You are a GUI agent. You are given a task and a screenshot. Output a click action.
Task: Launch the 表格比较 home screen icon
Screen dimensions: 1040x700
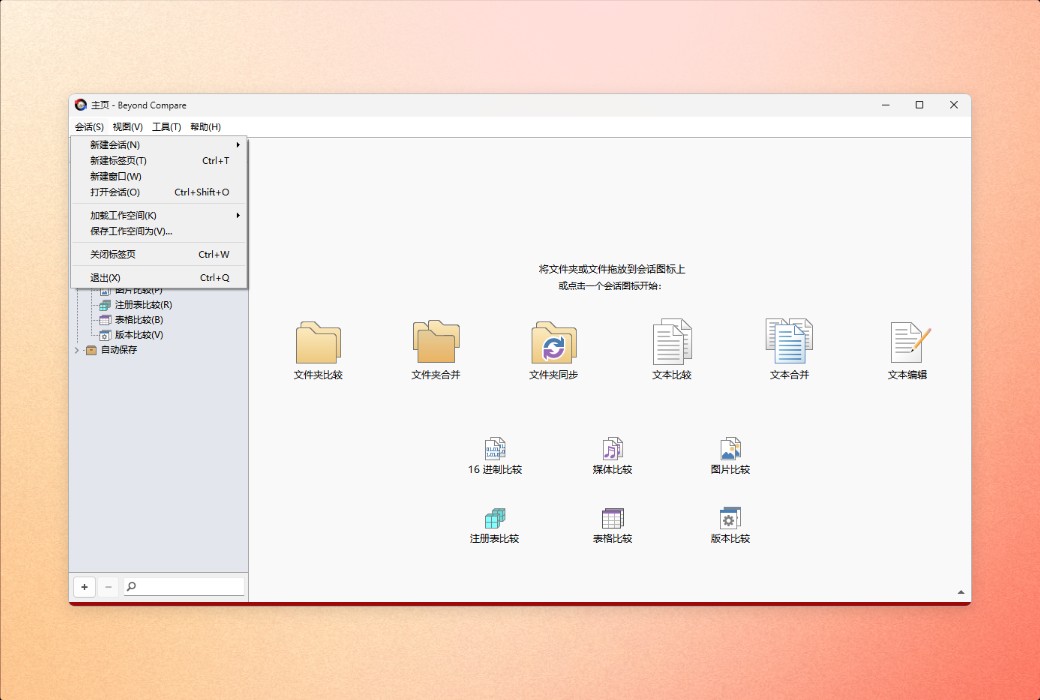pyautogui.click(x=612, y=525)
